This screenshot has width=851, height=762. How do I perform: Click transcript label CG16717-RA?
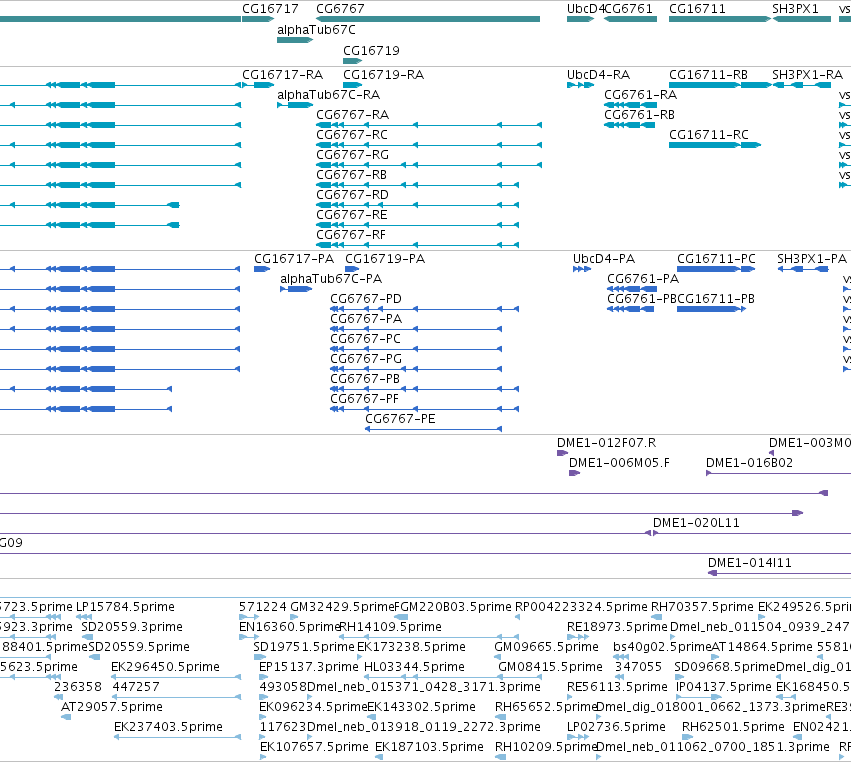pos(283,74)
